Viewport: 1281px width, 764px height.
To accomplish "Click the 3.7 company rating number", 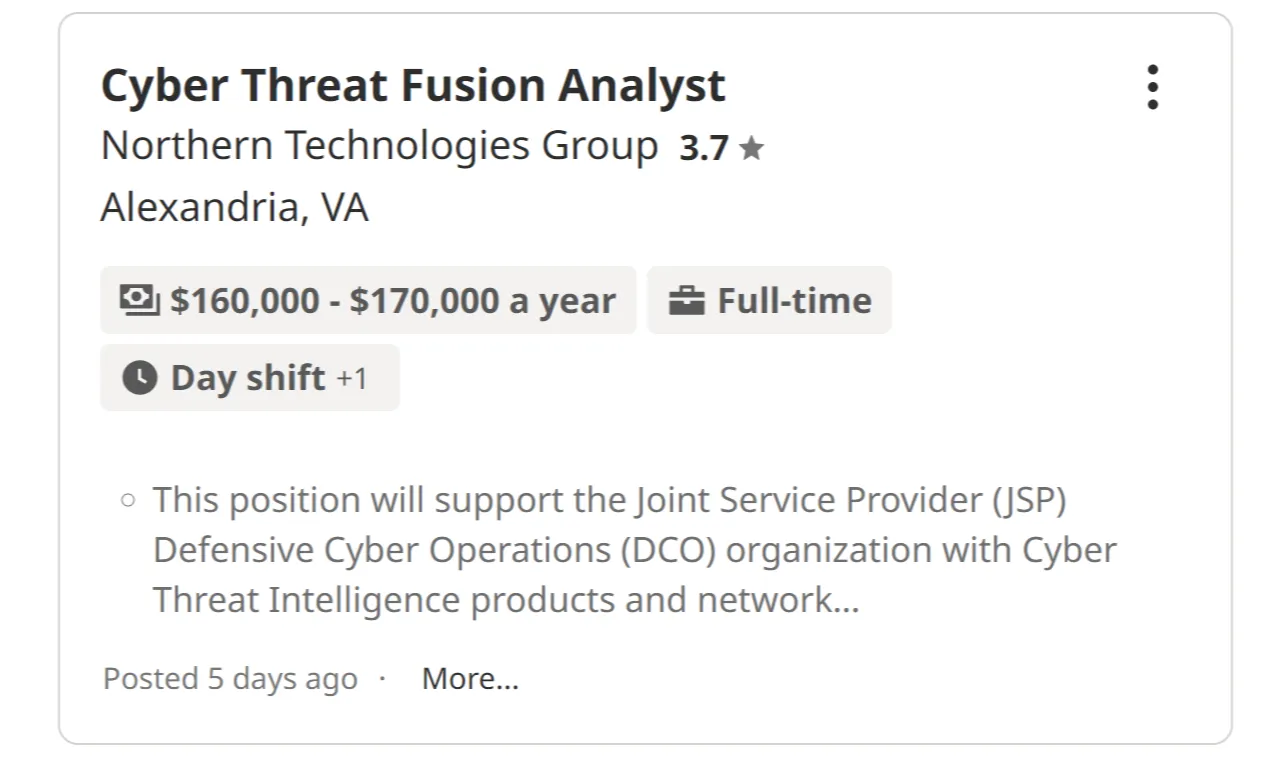I will pos(704,149).
